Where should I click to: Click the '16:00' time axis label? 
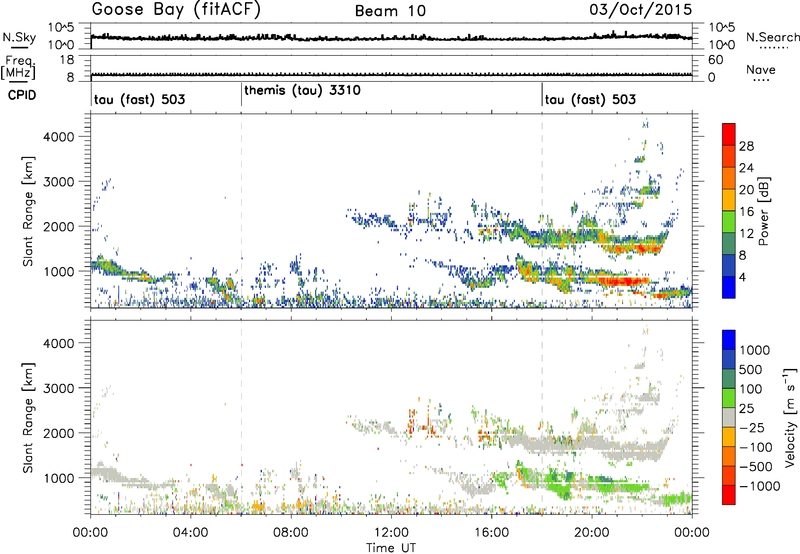click(x=491, y=533)
